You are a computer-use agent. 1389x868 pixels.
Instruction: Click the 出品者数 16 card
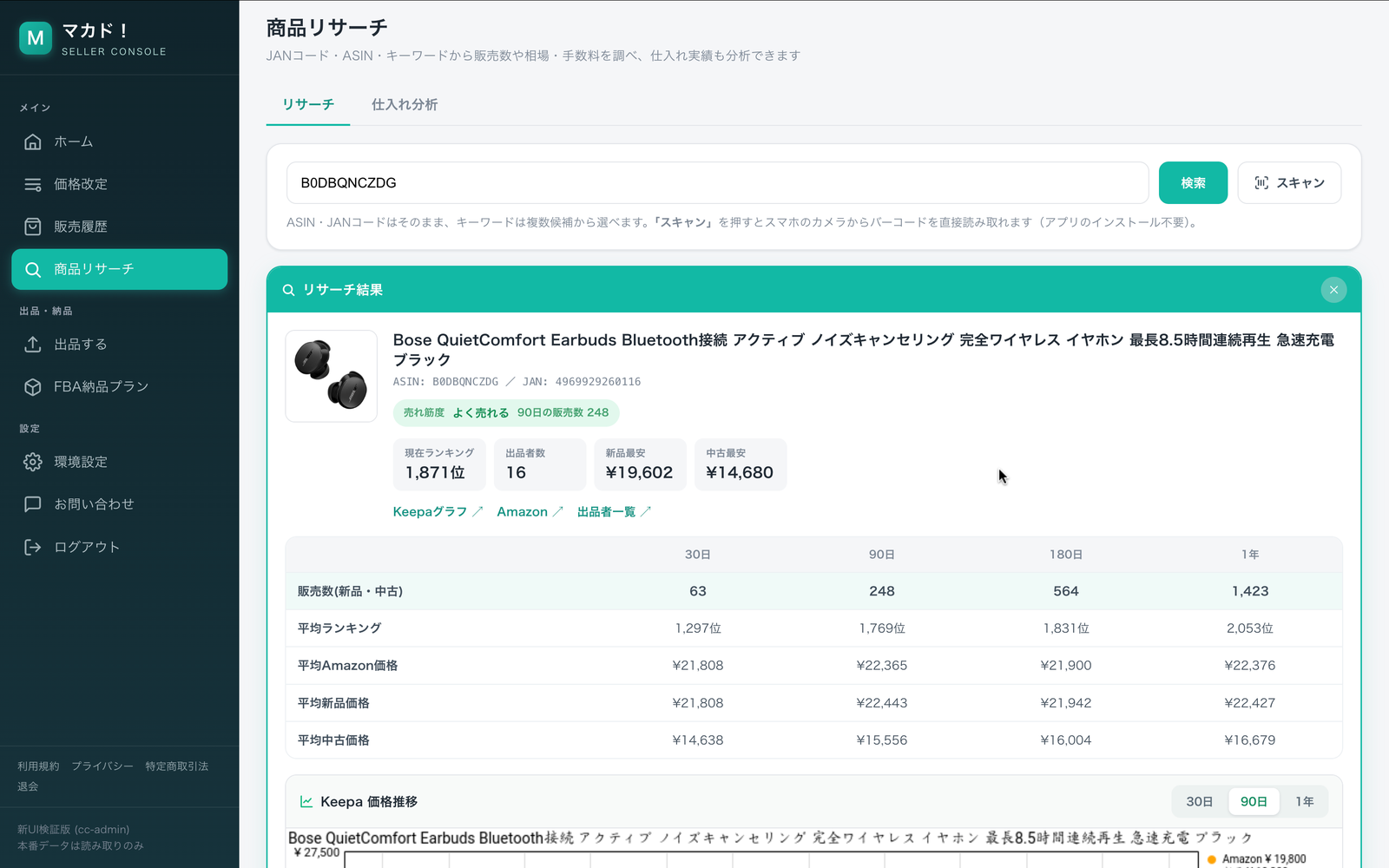click(x=541, y=464)
